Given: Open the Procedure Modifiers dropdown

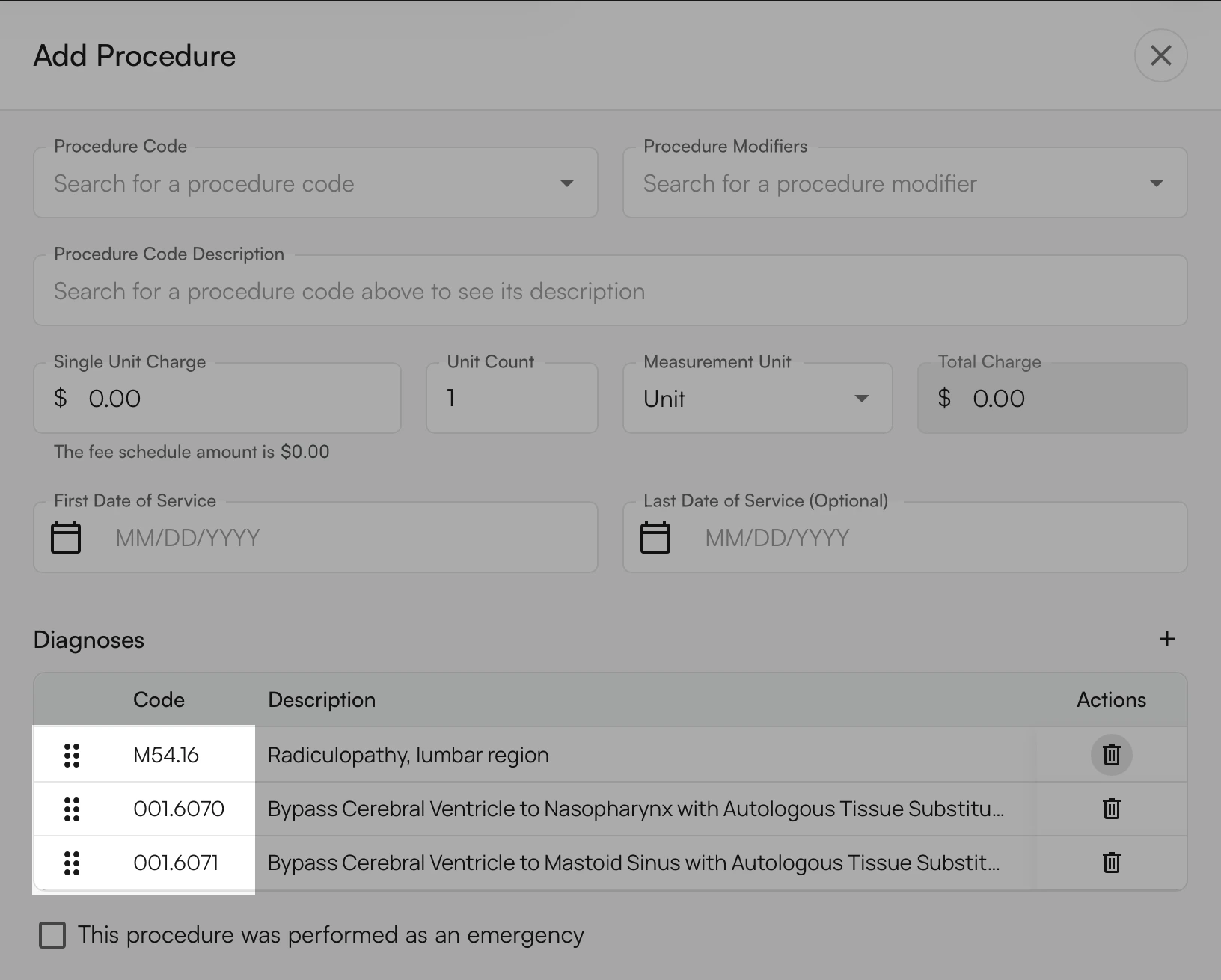Looking at the screenshot, I should point(1157,183).
